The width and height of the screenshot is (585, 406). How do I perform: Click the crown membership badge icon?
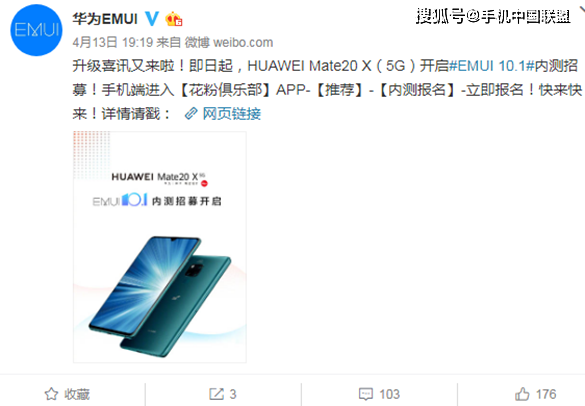coord(173,19)
